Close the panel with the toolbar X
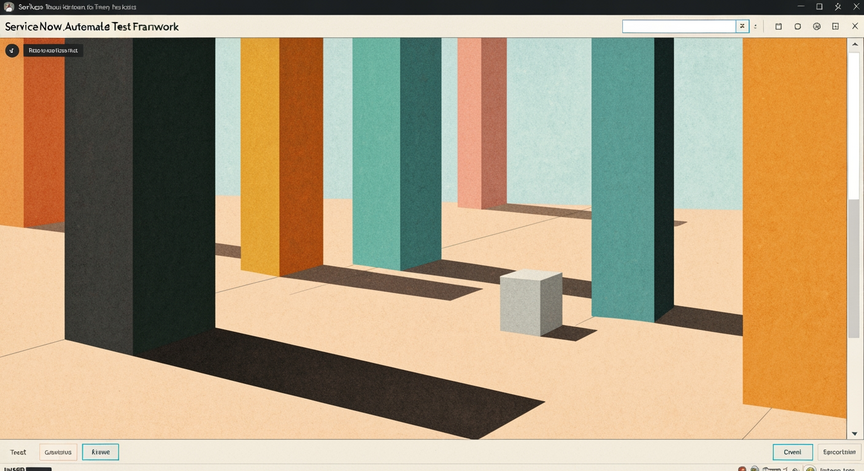Viewport: 864px width, 471px height. point(855,26)
